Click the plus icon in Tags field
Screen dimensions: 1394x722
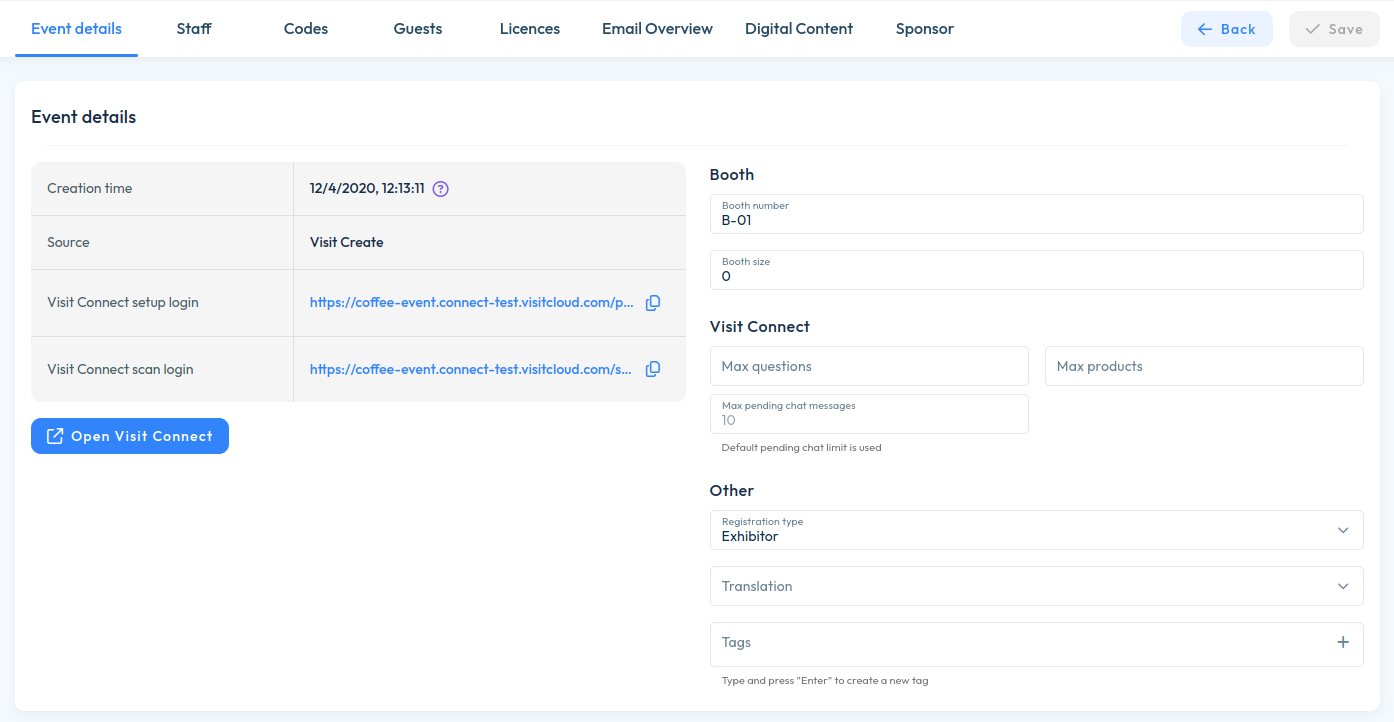pos(1343,642)
